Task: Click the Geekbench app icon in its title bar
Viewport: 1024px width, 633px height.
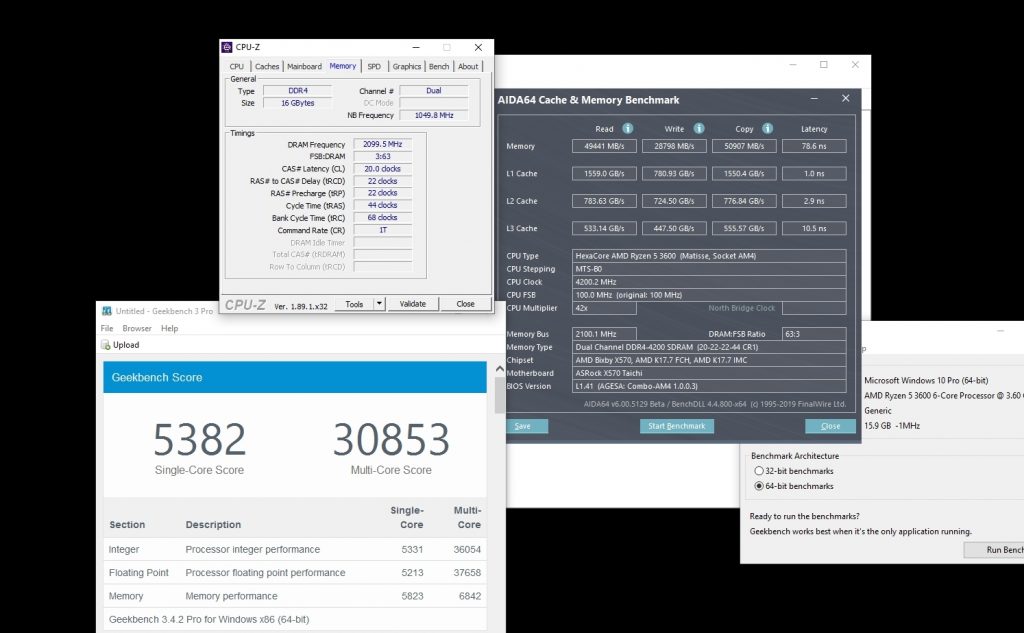Action: (x=106, y=311)
